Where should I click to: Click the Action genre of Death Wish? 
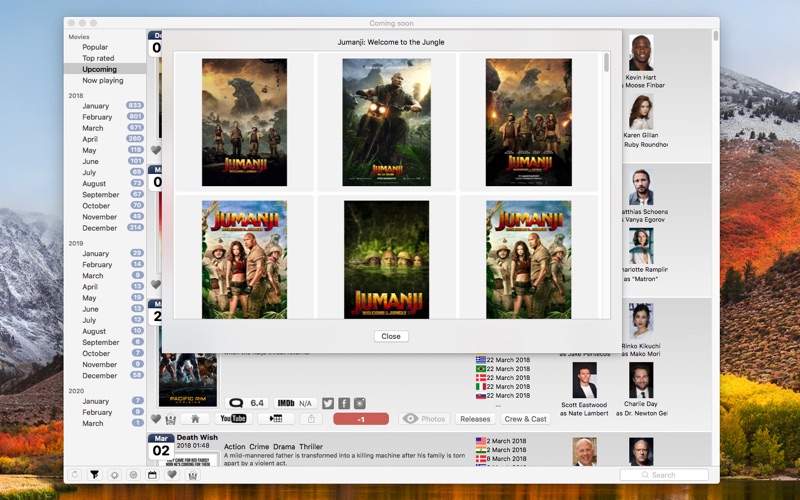(234, 446)
